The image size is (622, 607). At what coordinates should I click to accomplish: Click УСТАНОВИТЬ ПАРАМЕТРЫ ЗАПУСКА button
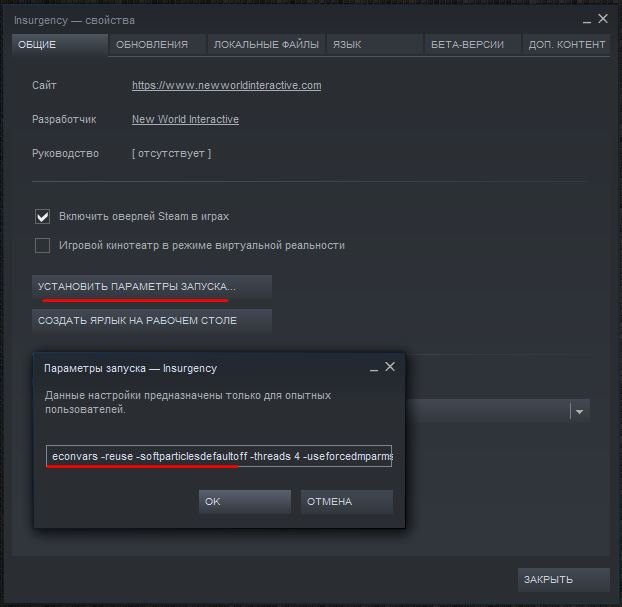coord(152,286)
